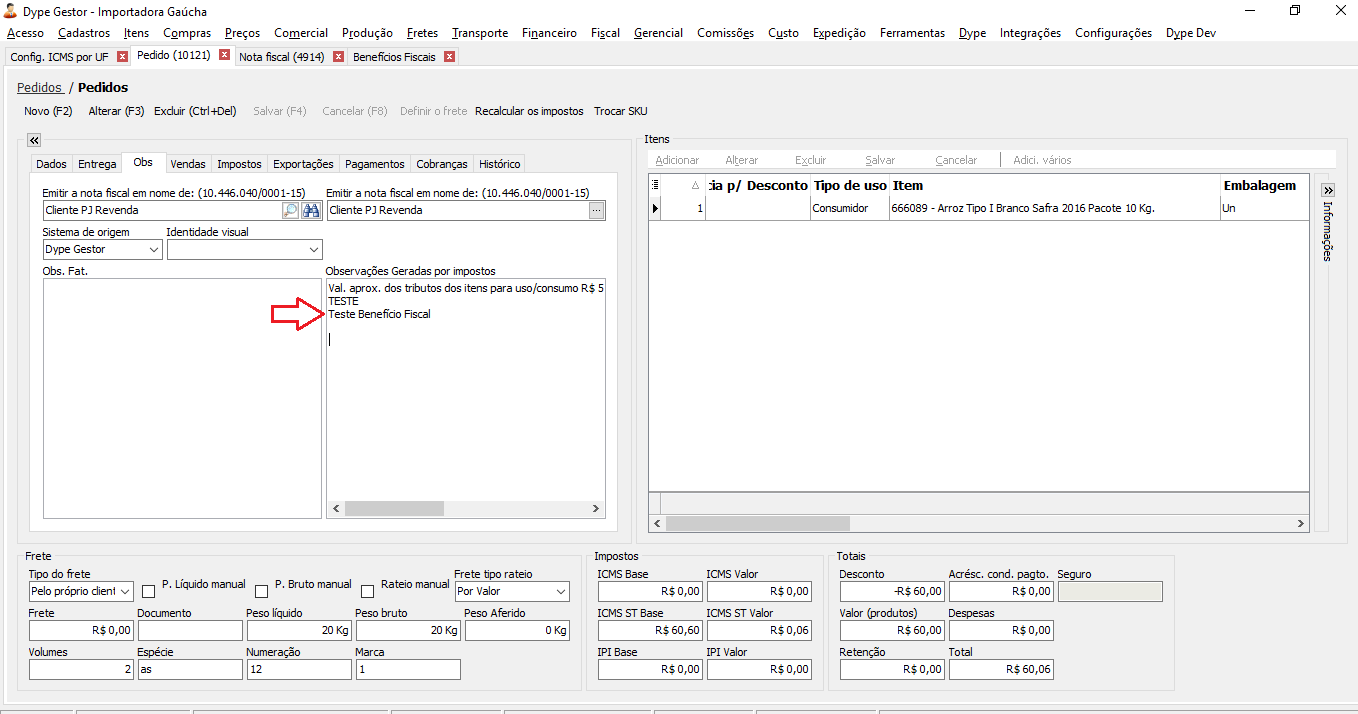
Task: Click Excluir (Ctrl+Del) button
Action: tap(195, 111)
